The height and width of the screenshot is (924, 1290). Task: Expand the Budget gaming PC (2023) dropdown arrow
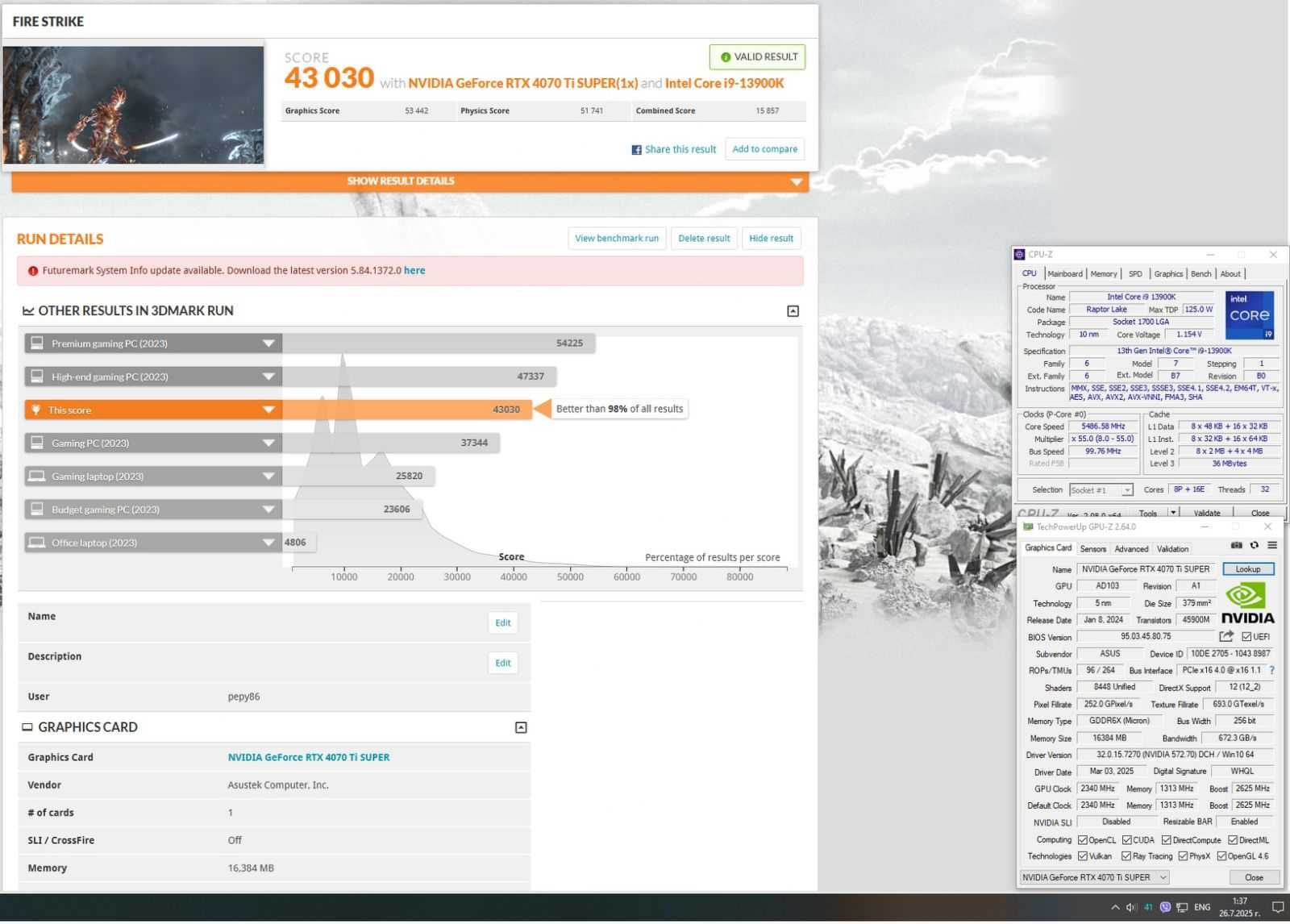point(268,510)
